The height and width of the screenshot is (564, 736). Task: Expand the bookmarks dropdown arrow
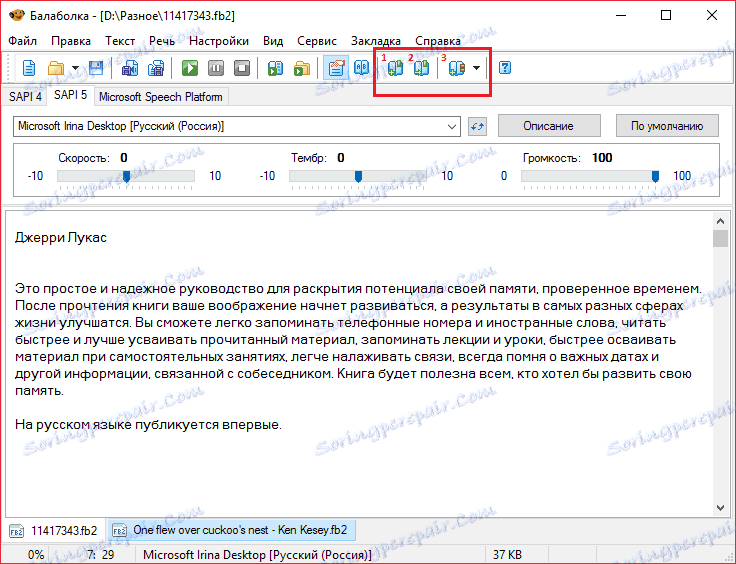click(x=476, y=68)
